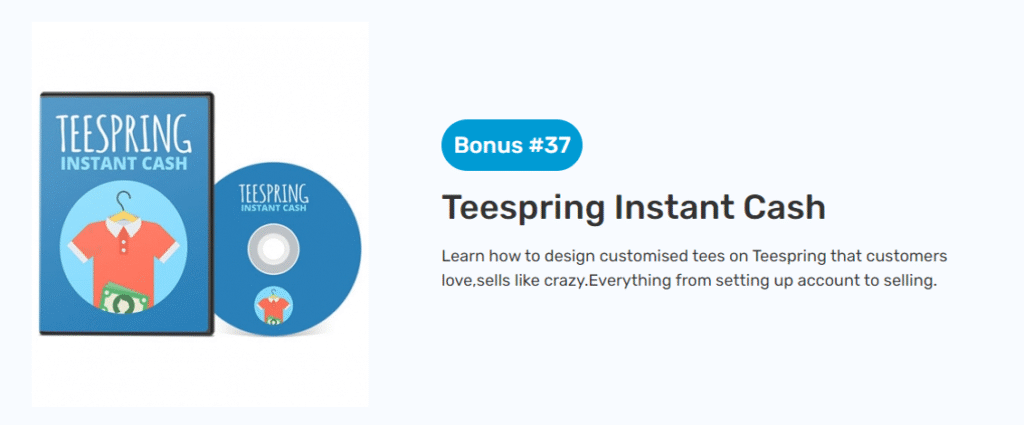Click the Bonus #37 badge
The width and height of the screenshot is (1024, 425).
point(511,145)
